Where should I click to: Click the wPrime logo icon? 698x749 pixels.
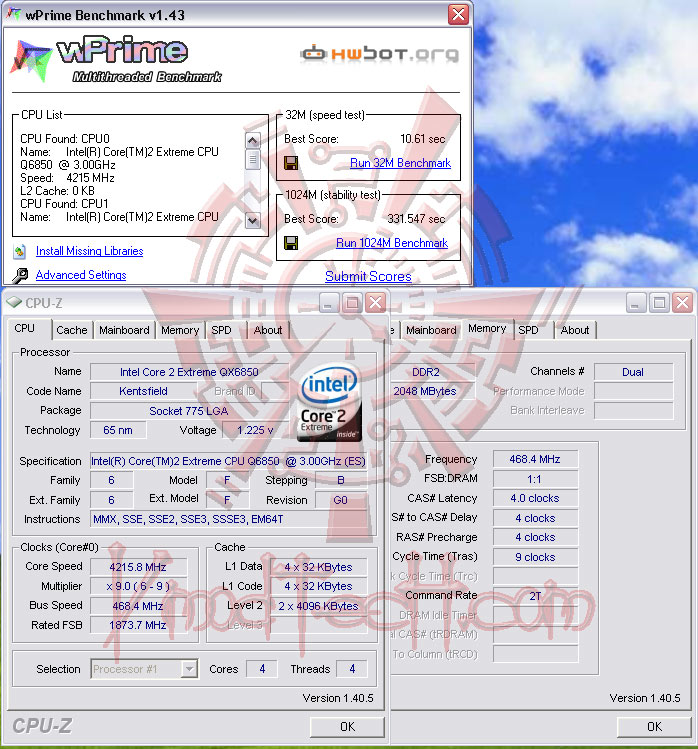[x=31, y=60]
